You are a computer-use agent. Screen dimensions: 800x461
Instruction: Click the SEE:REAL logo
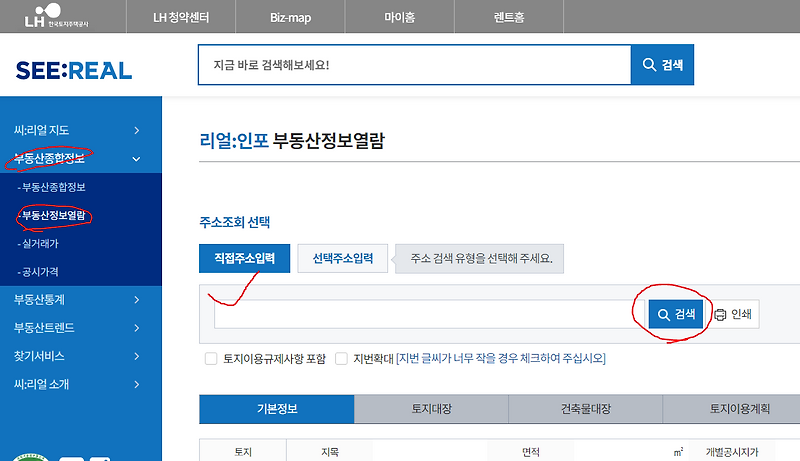point(74,70)
